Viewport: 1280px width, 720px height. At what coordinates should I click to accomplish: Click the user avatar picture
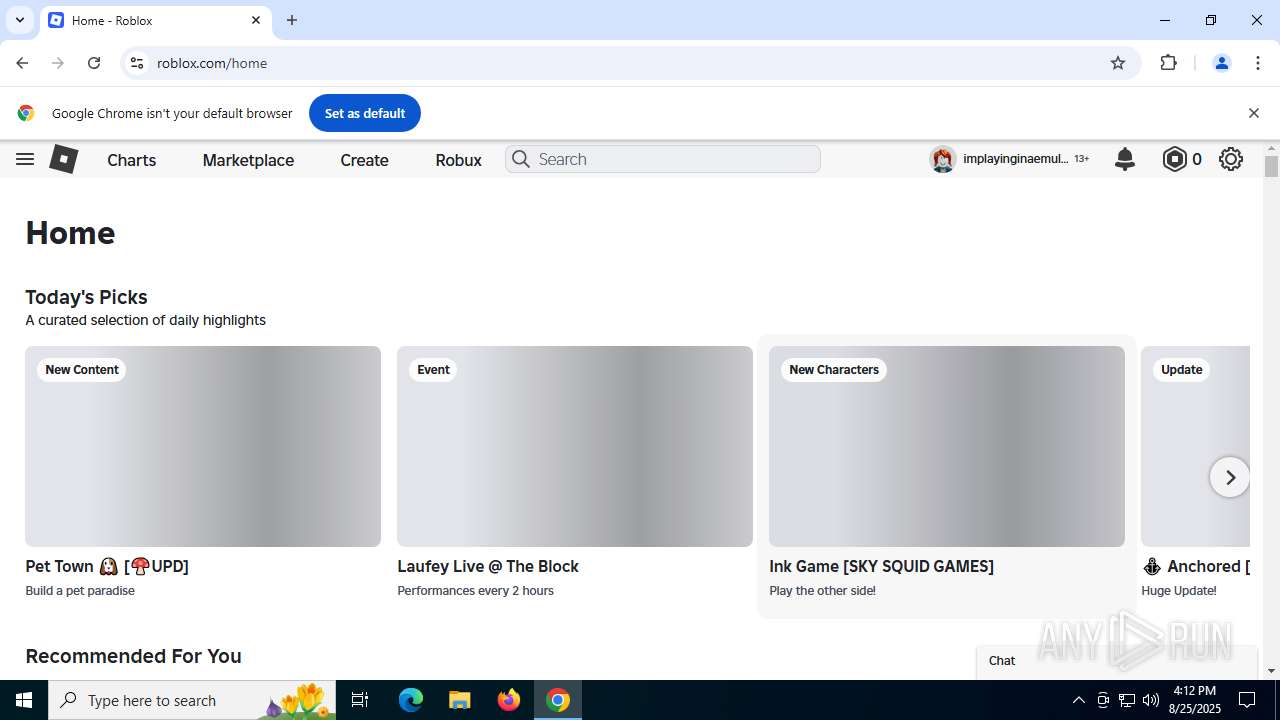pyautogui.click(x=942, y=159)
